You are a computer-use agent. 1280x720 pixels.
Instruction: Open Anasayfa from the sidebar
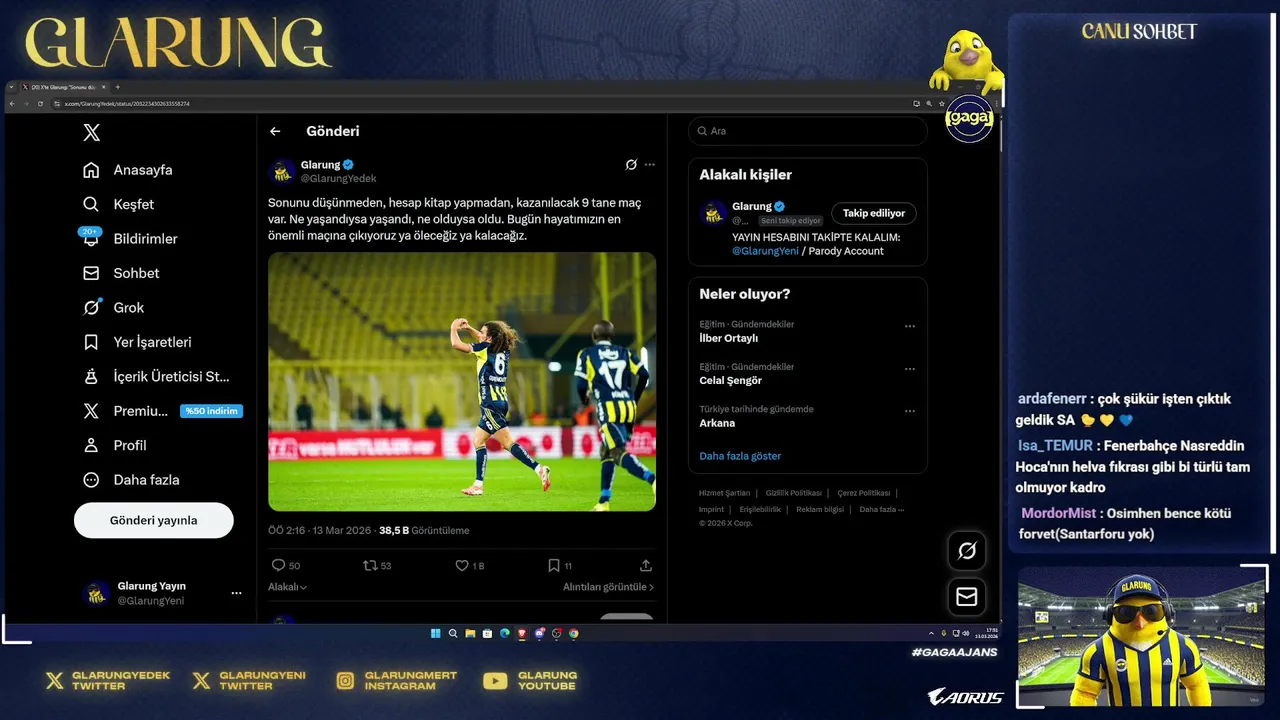pos(127,170)
